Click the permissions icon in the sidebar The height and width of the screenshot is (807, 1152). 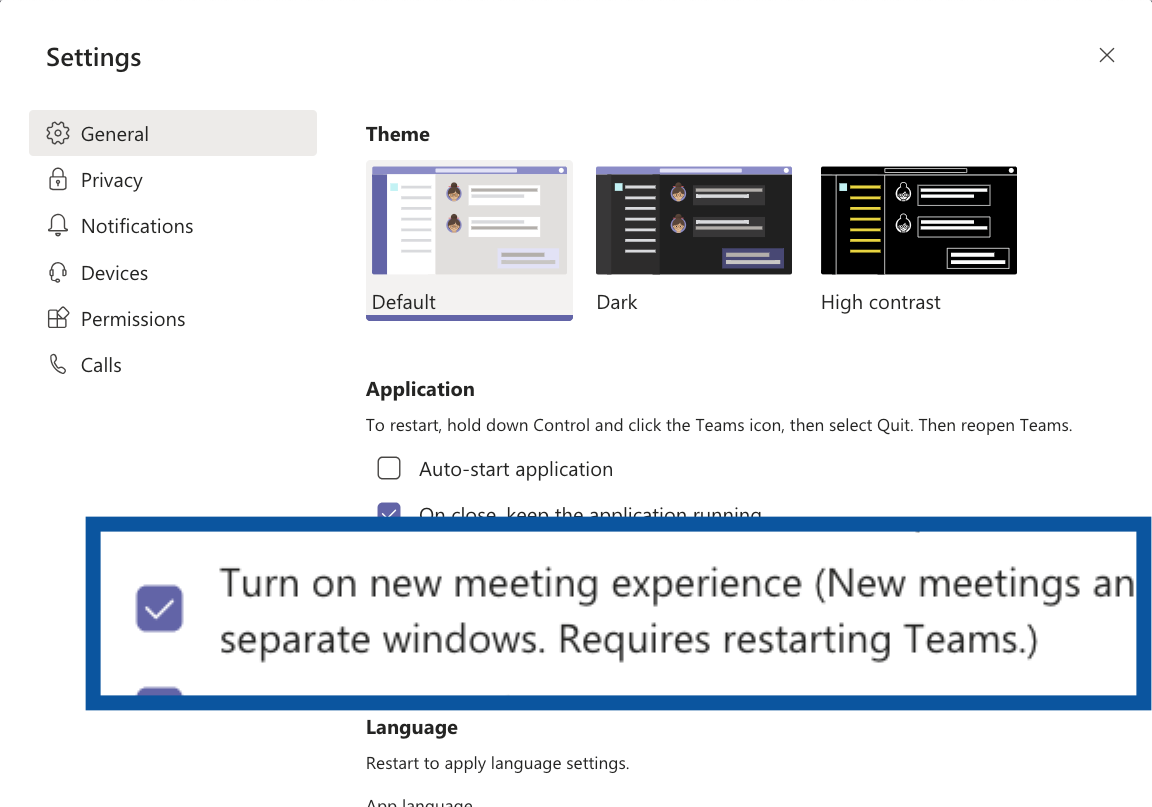click(58, 318)
